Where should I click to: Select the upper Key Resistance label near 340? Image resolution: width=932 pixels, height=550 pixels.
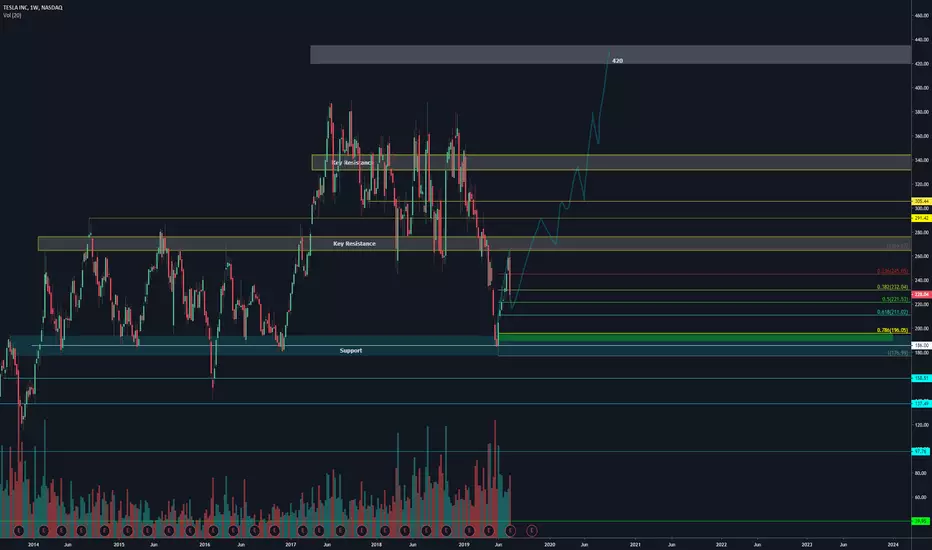[351, 162]
